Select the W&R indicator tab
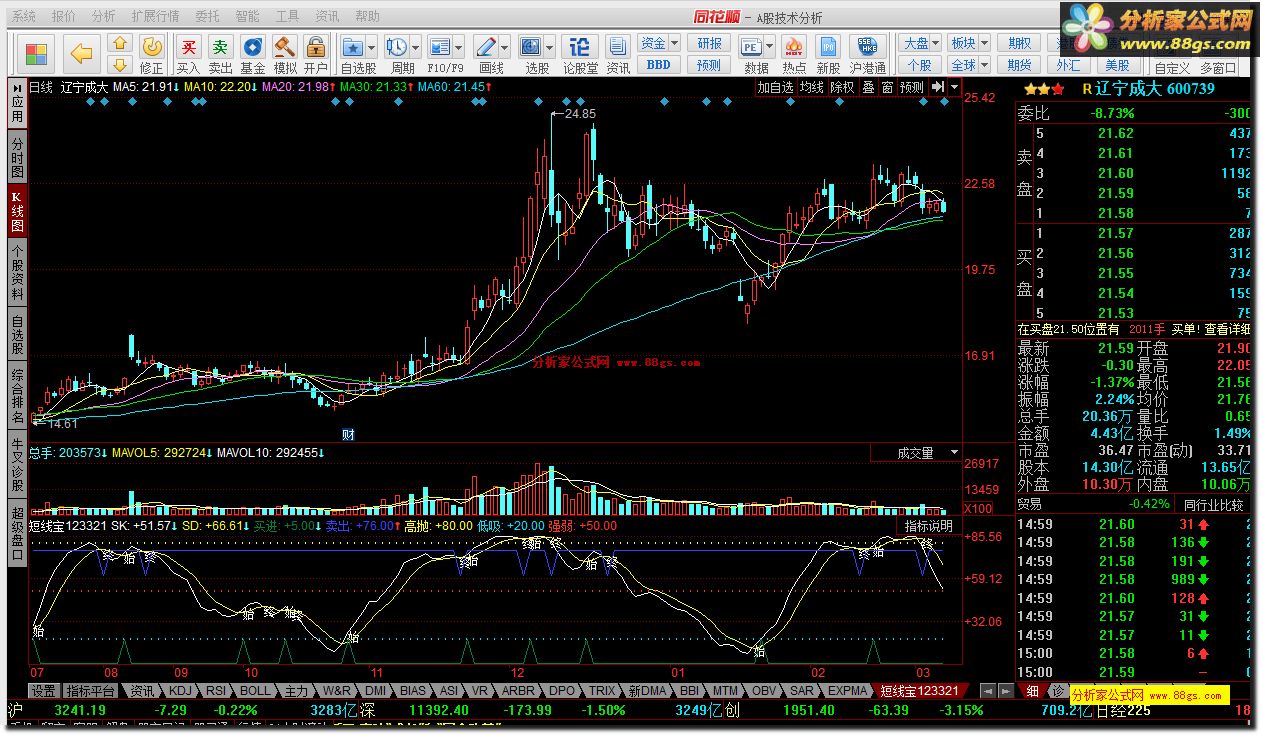 tap(337, 691)
